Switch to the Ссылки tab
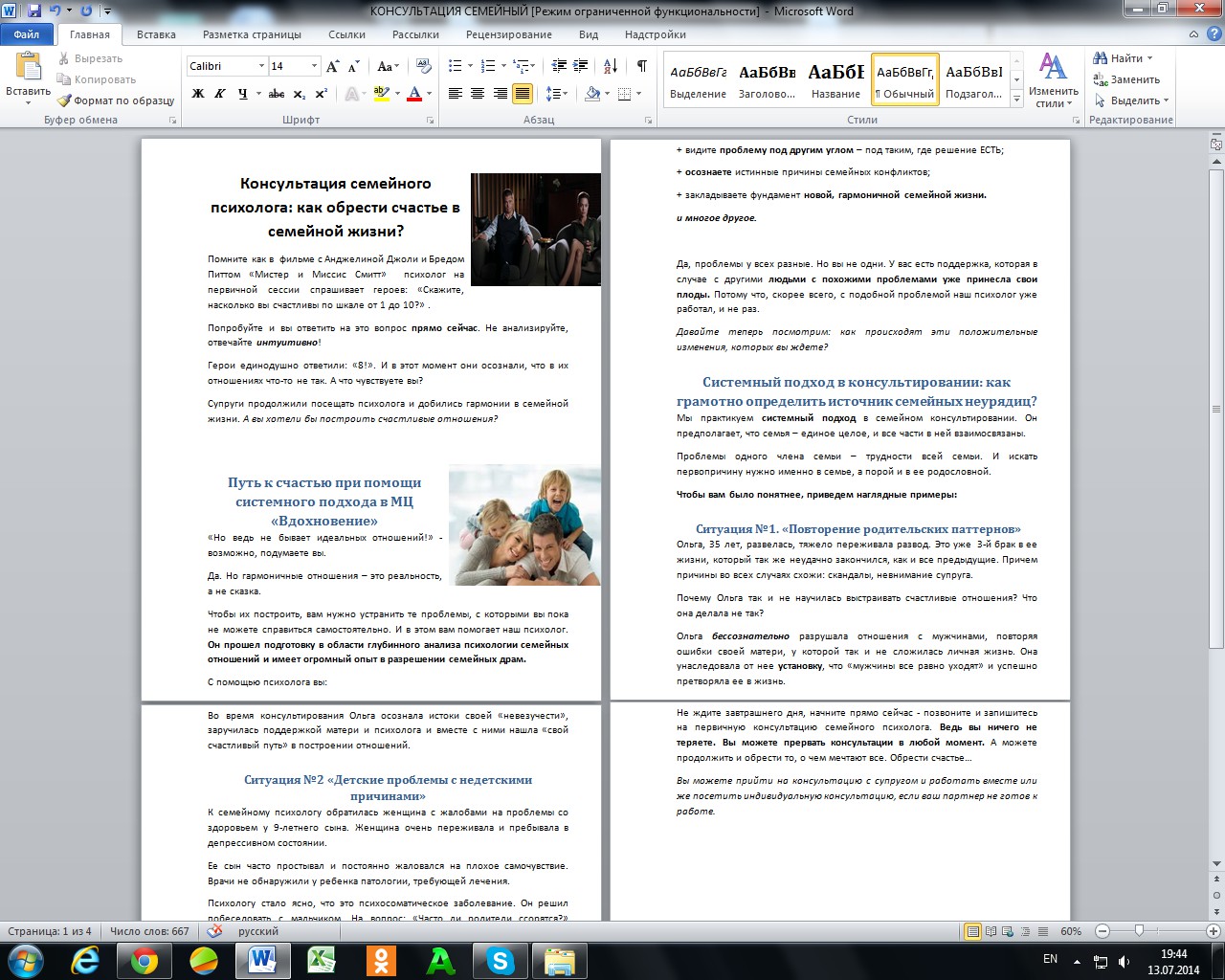 [x=346, y=34]
